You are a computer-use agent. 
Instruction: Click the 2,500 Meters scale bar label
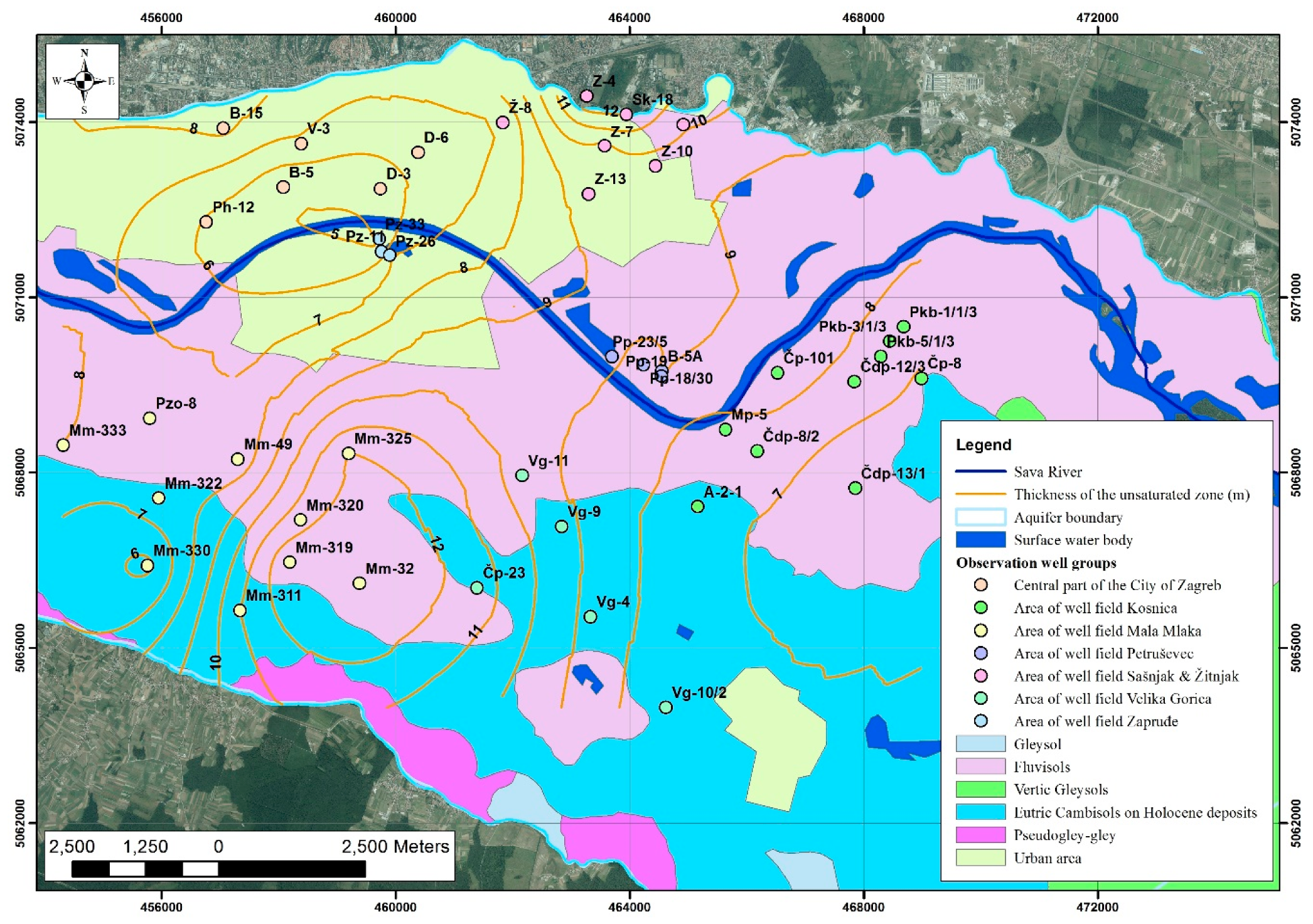pyautogui.click(x=395, y=847)
